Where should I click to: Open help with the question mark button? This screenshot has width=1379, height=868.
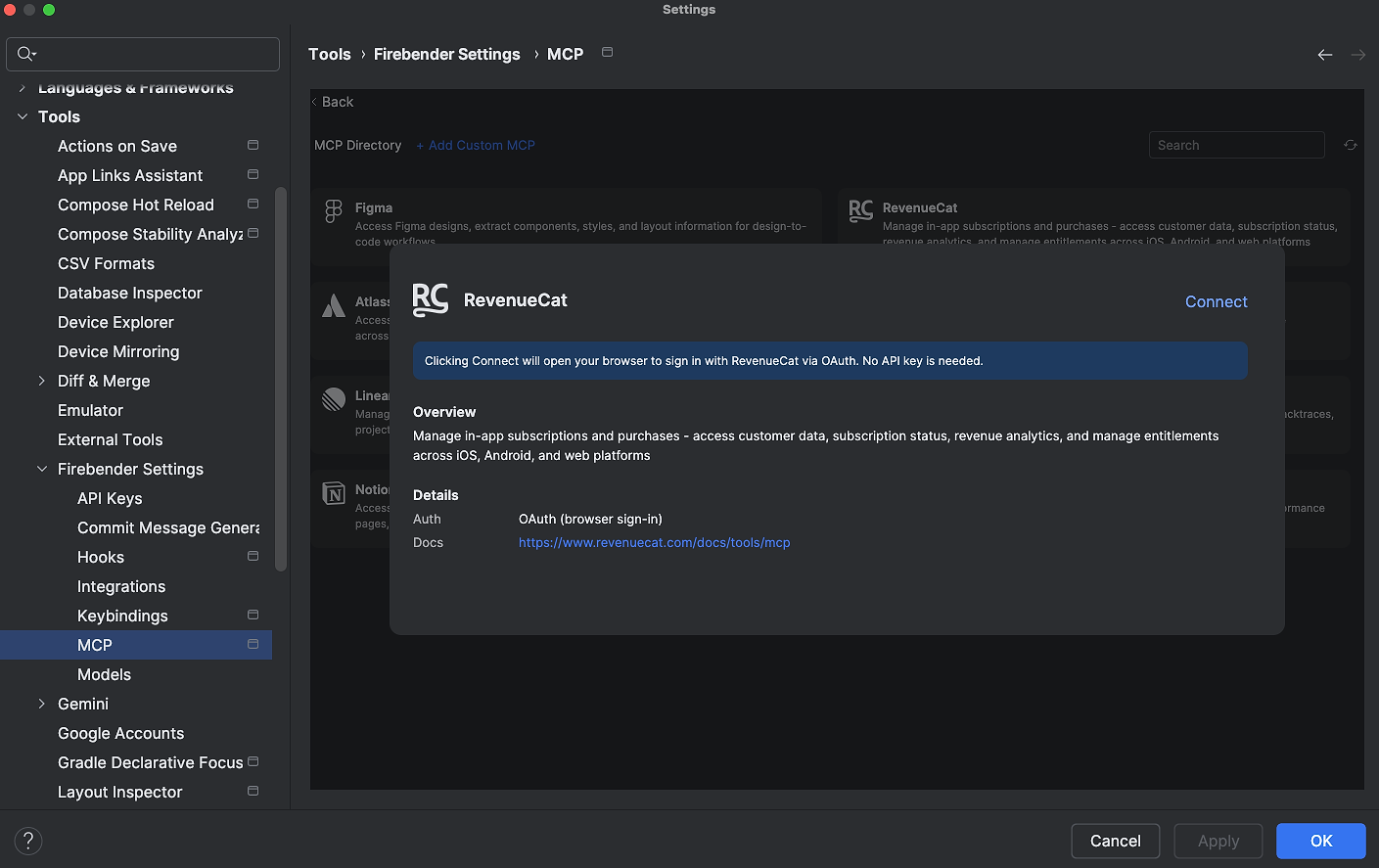point(28,841)
